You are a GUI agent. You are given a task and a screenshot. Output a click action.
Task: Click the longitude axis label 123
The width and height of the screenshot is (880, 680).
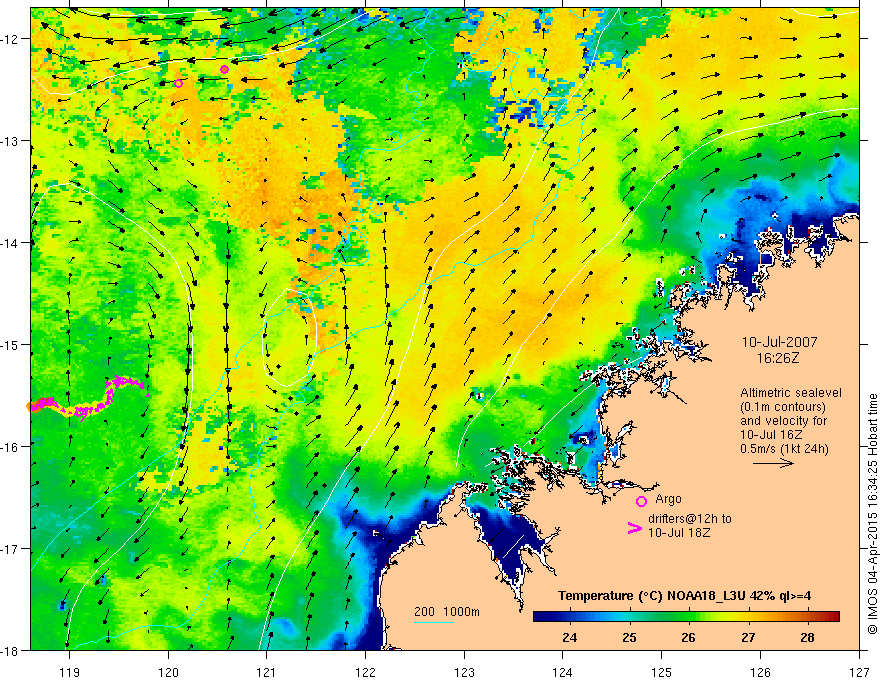click(x=464, y=672)
